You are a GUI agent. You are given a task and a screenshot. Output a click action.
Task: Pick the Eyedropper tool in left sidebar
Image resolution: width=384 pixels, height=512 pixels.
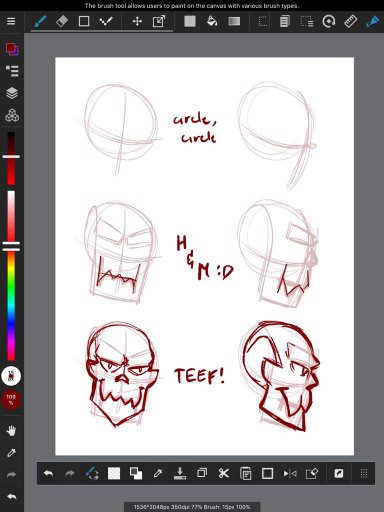(11, 453)
